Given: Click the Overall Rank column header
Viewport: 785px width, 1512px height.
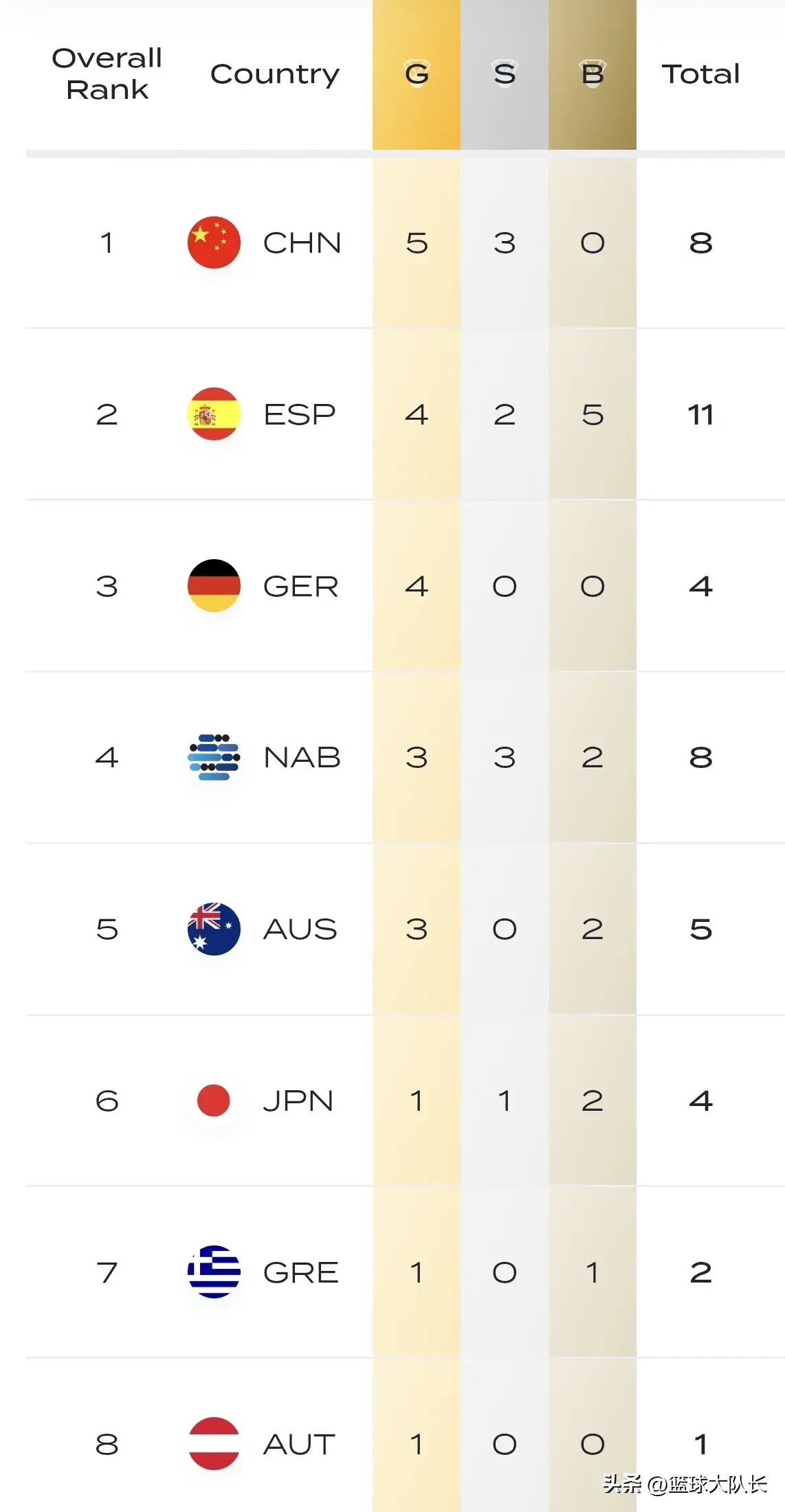Looking at the screenshot, I should (x=107, y=74).
